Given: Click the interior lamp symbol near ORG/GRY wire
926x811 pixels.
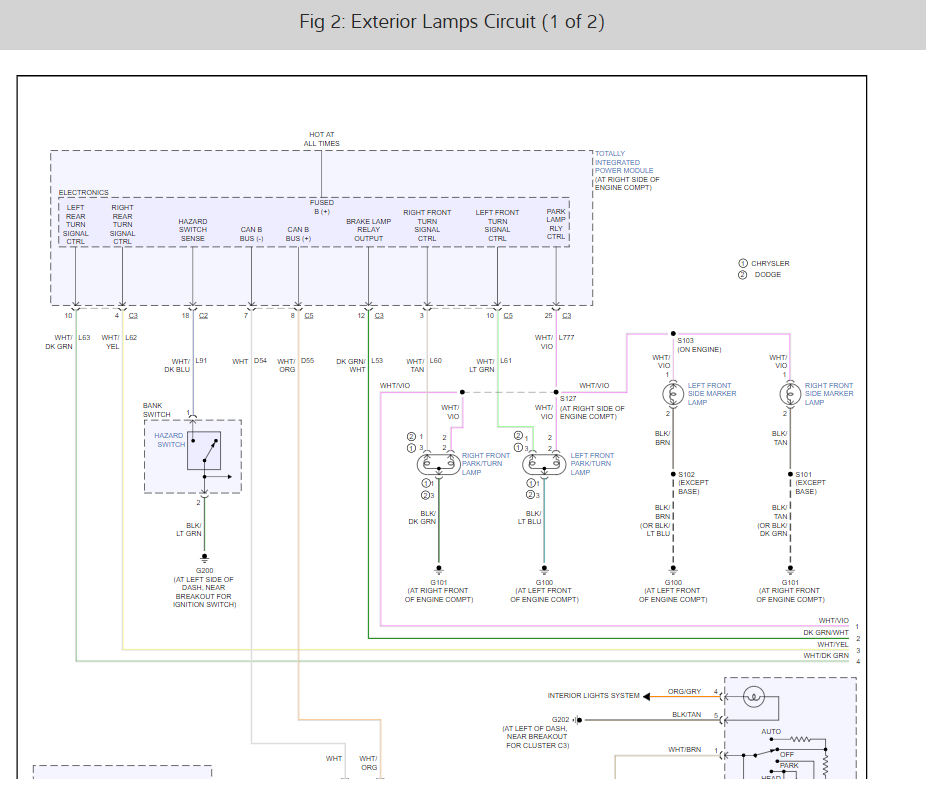Looking at the screenshot, I should [x=756, y=695].
